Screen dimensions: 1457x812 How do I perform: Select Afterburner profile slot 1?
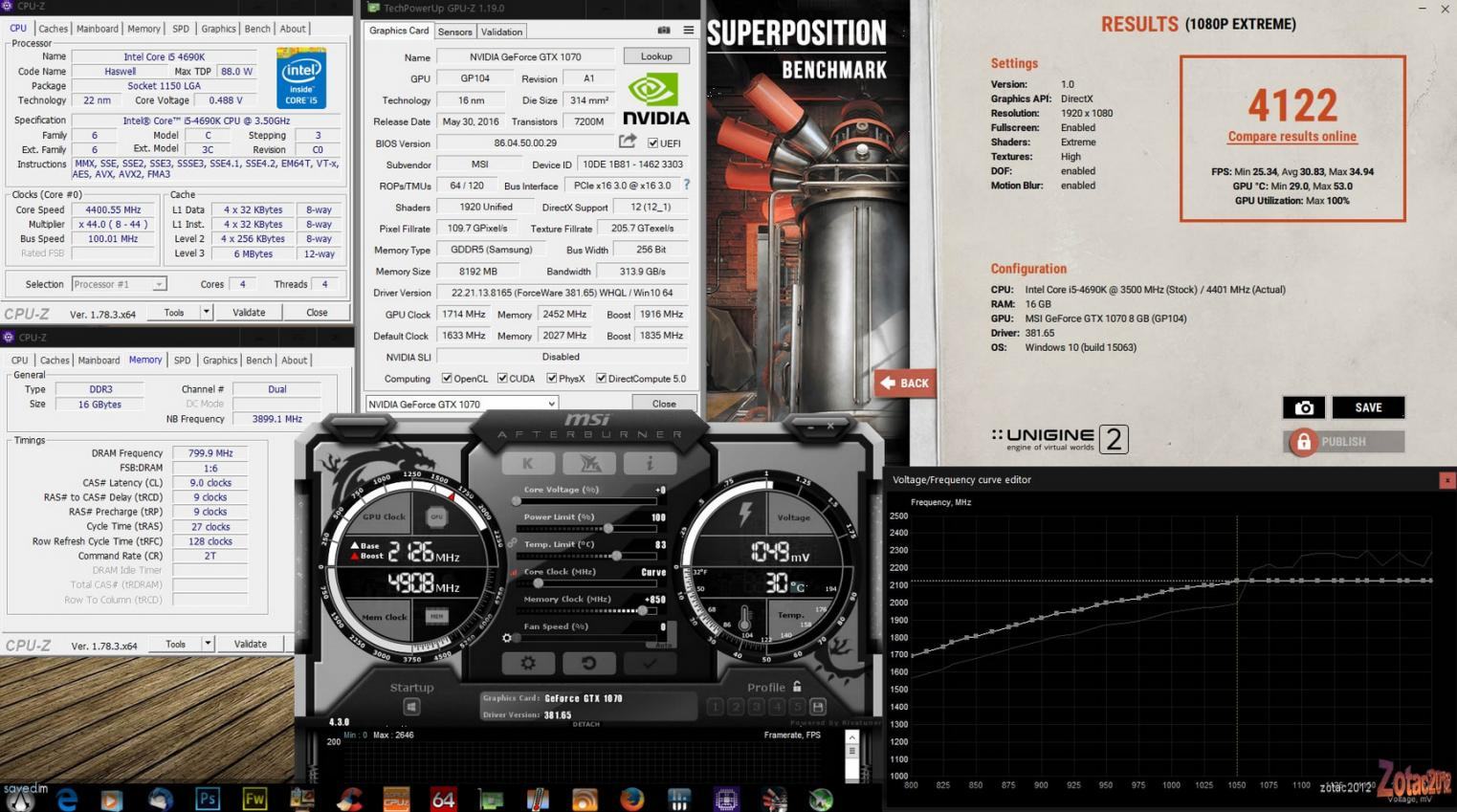(x=715, y=707)
